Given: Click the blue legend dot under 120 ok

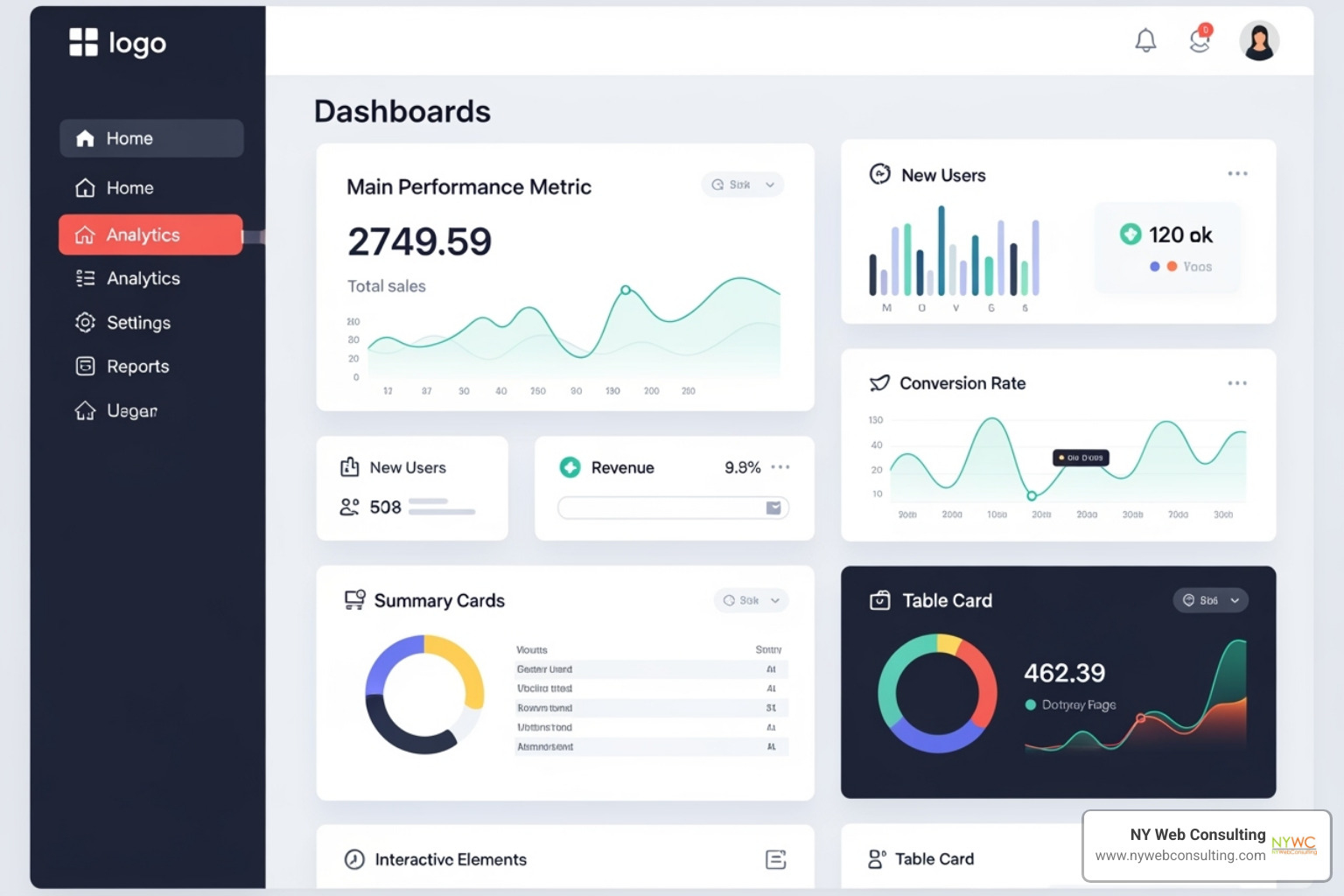Looking at the screenshot, I should (1155, 266).
